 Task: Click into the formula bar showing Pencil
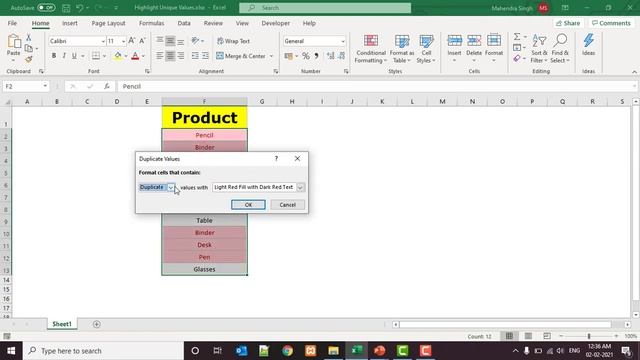376,87
